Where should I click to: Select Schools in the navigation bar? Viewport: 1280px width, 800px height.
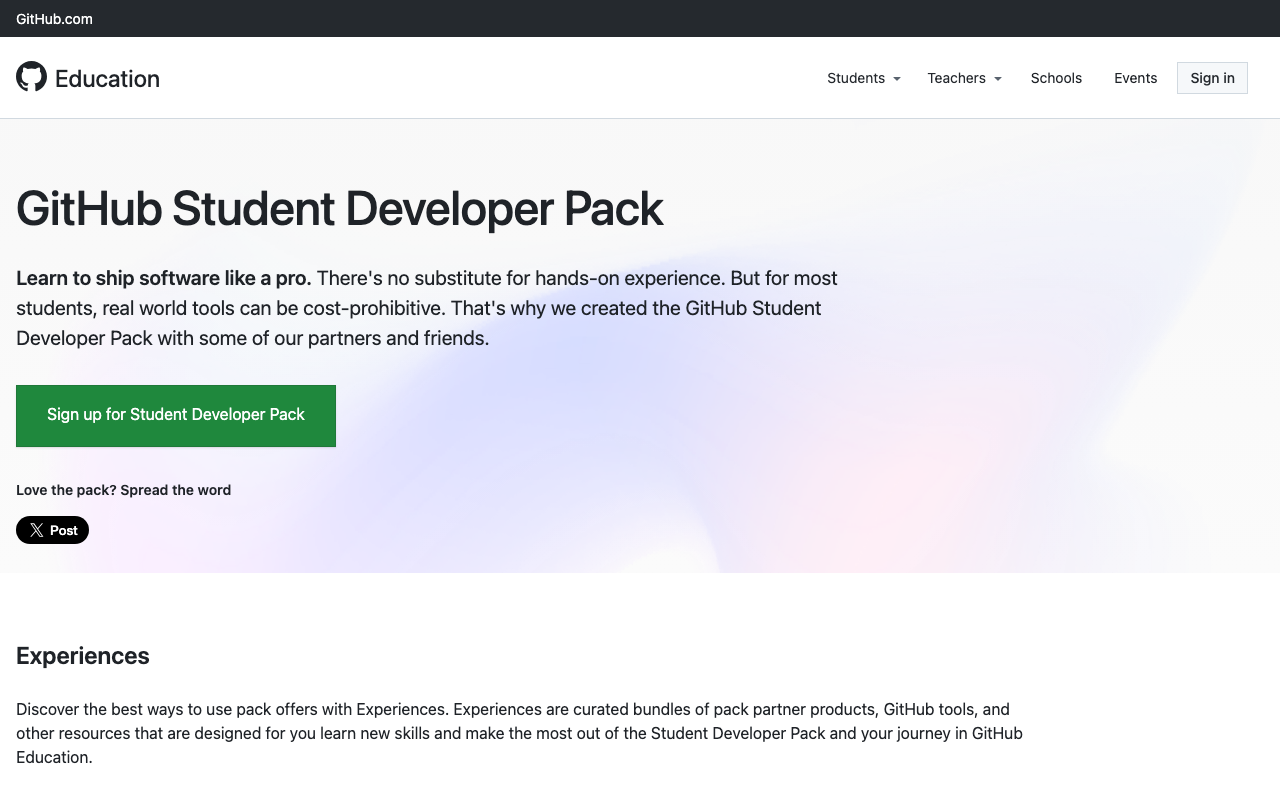1056,78
